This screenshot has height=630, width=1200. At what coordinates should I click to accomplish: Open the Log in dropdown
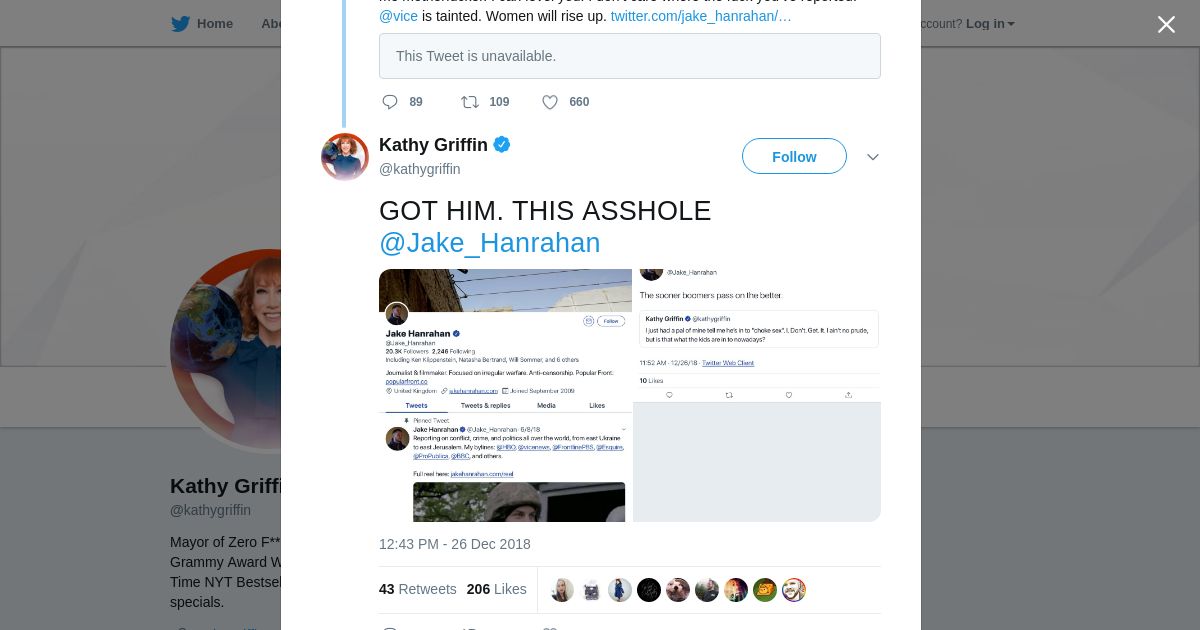click(x=990, y=24)
